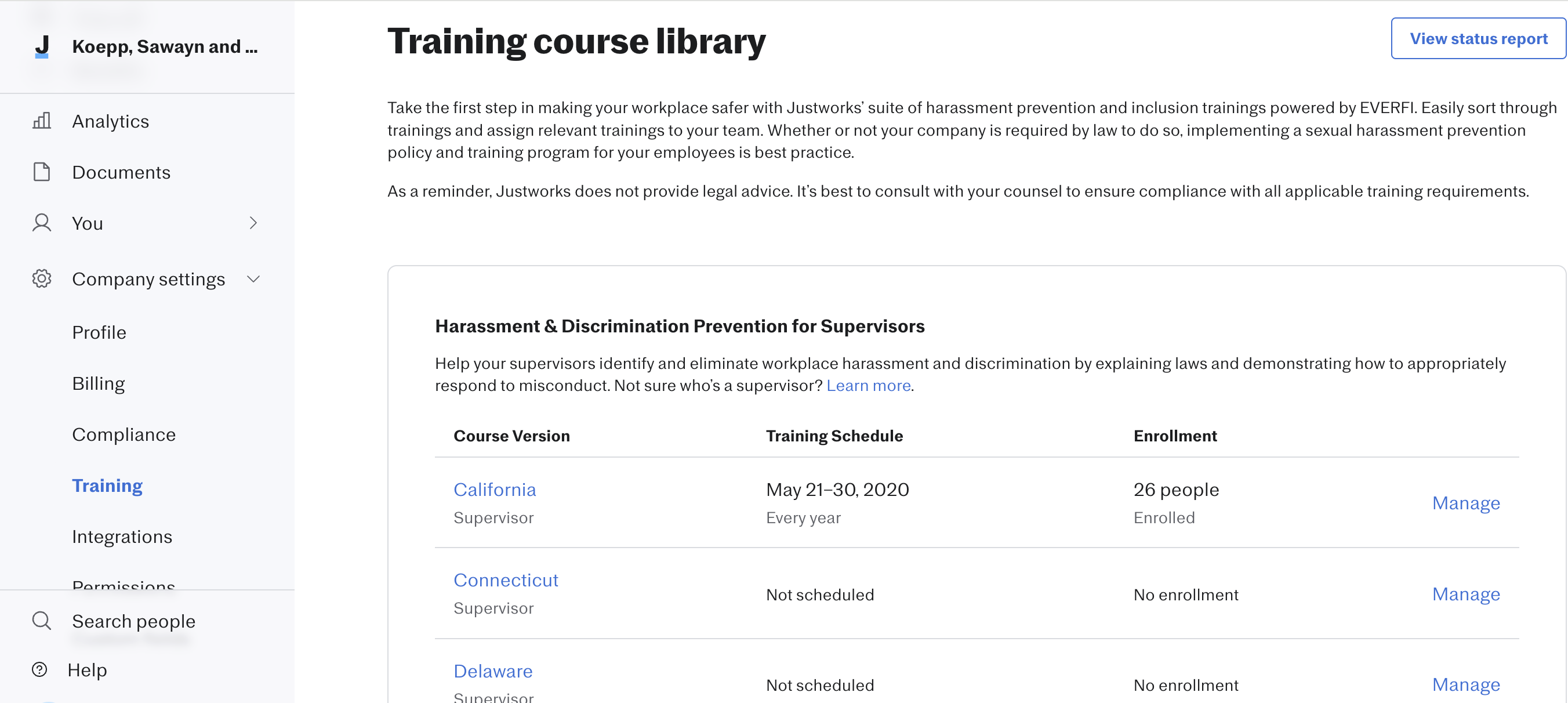Open Search people field
Image resolution: width=1568 pixels, height=703 pixels.
pos(133,621)
